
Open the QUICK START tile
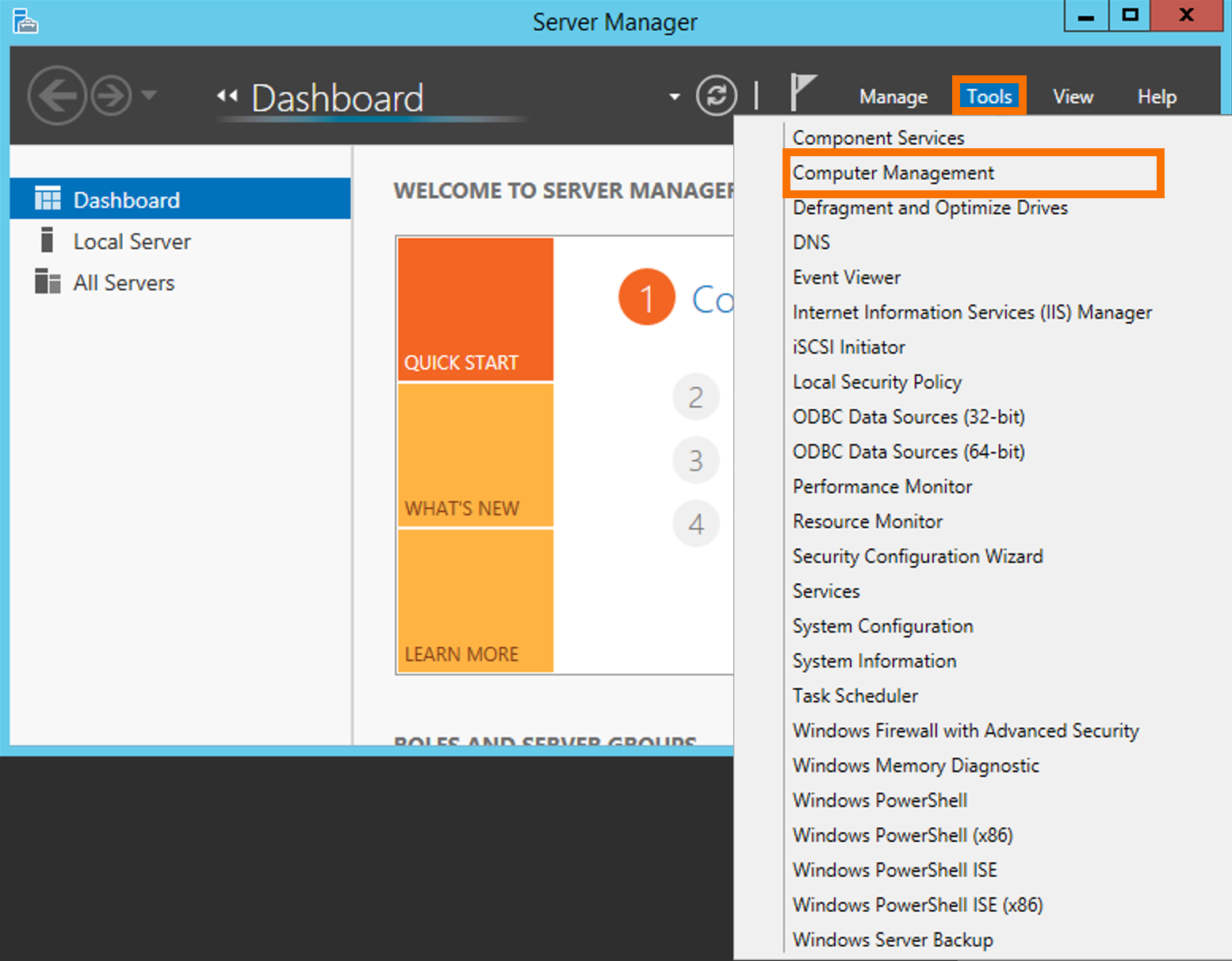476,309
